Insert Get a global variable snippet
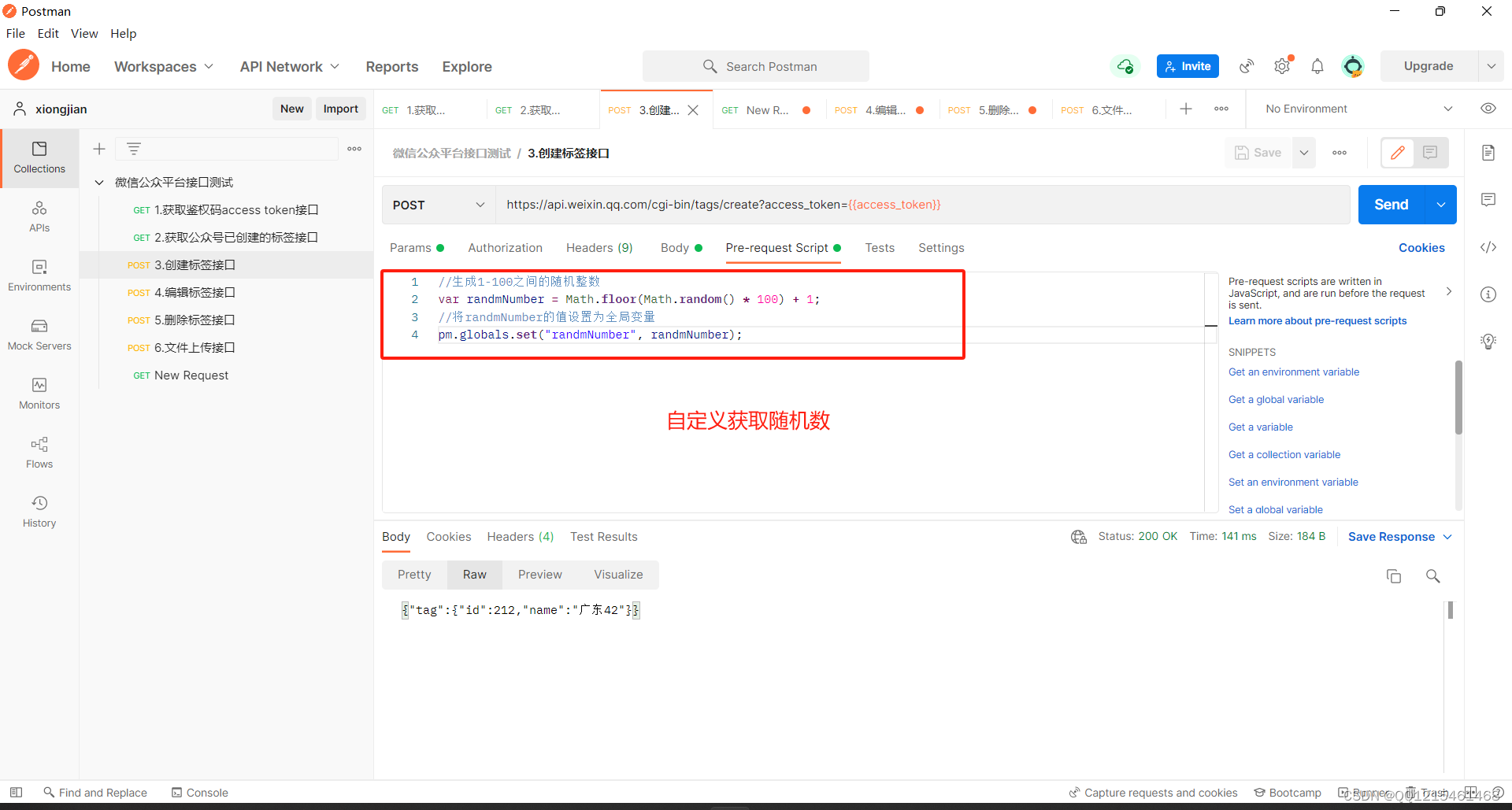Viewport: 1512px width, 810px height. (x=1276, y=400)
